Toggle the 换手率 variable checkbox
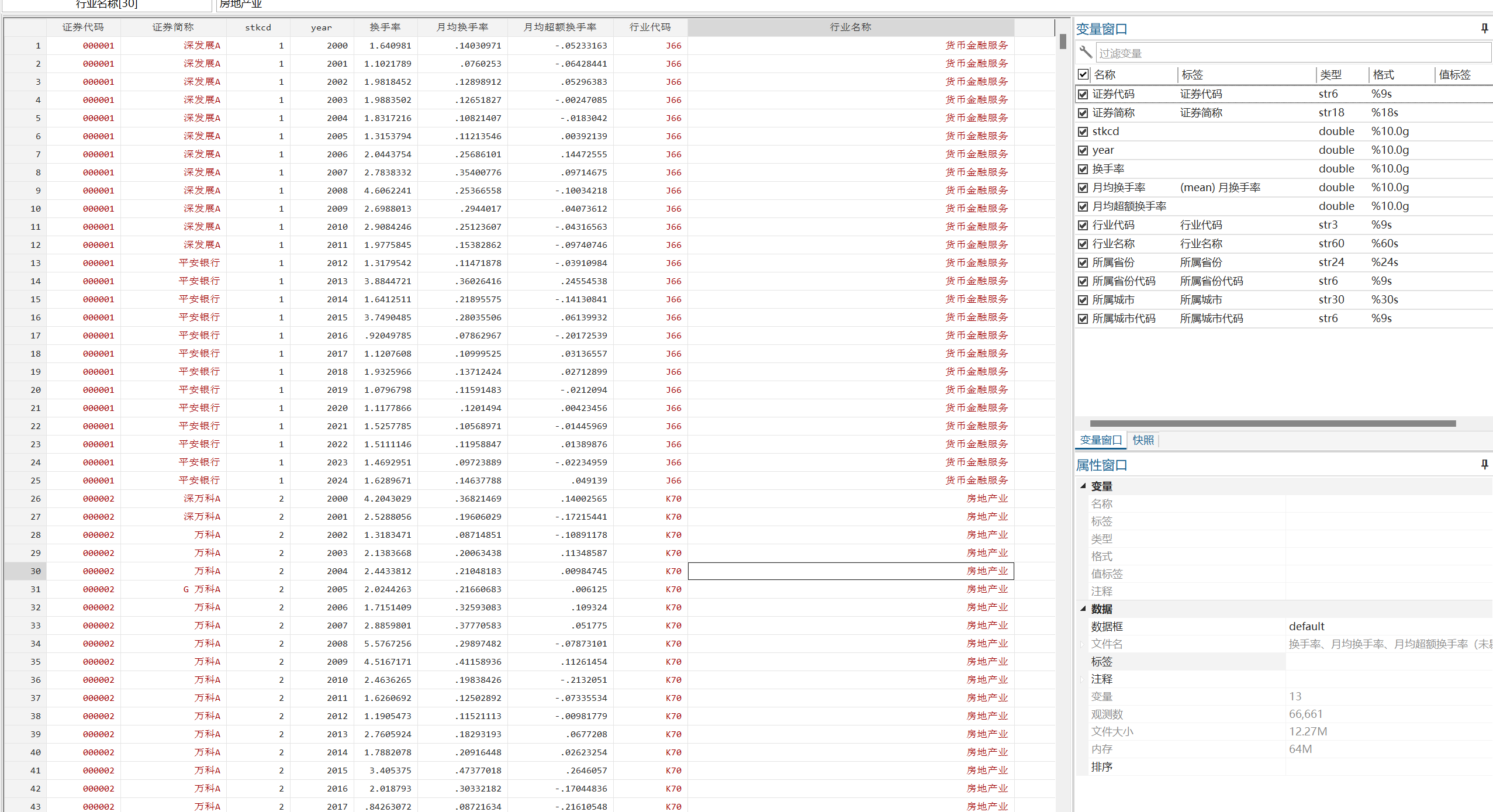Image resolution: width=1493 pixels, height=812 pixels. (1083, 169)
